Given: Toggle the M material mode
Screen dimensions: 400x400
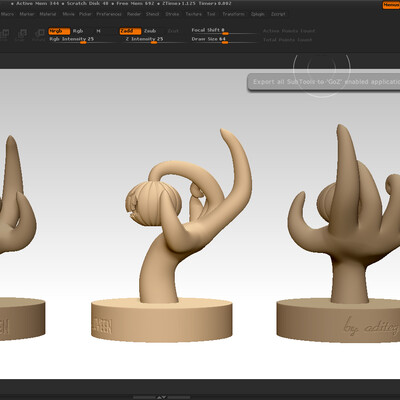Looking at the screenshot, I should [98, 31].
